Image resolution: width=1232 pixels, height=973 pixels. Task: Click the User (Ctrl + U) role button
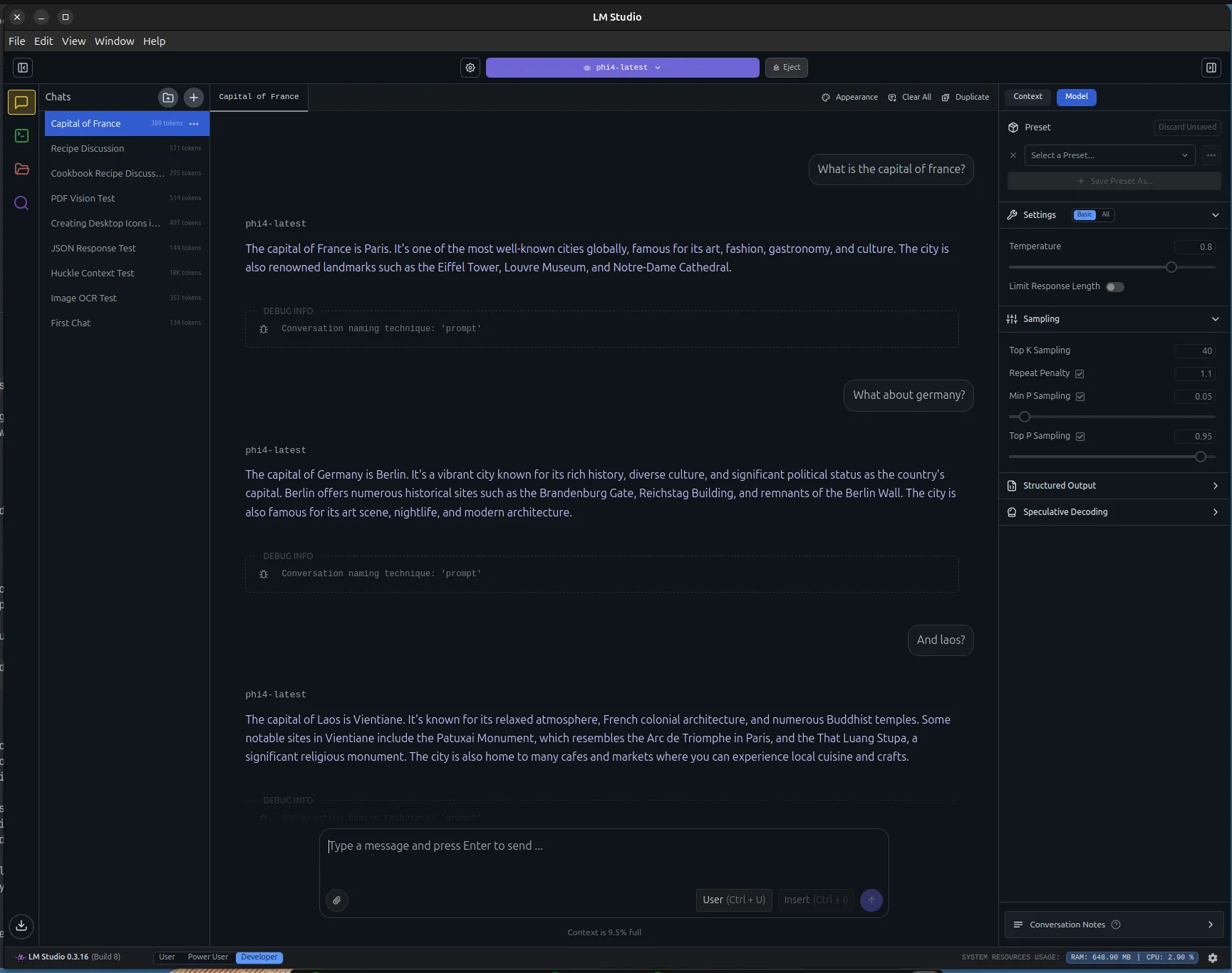(734, 900)
